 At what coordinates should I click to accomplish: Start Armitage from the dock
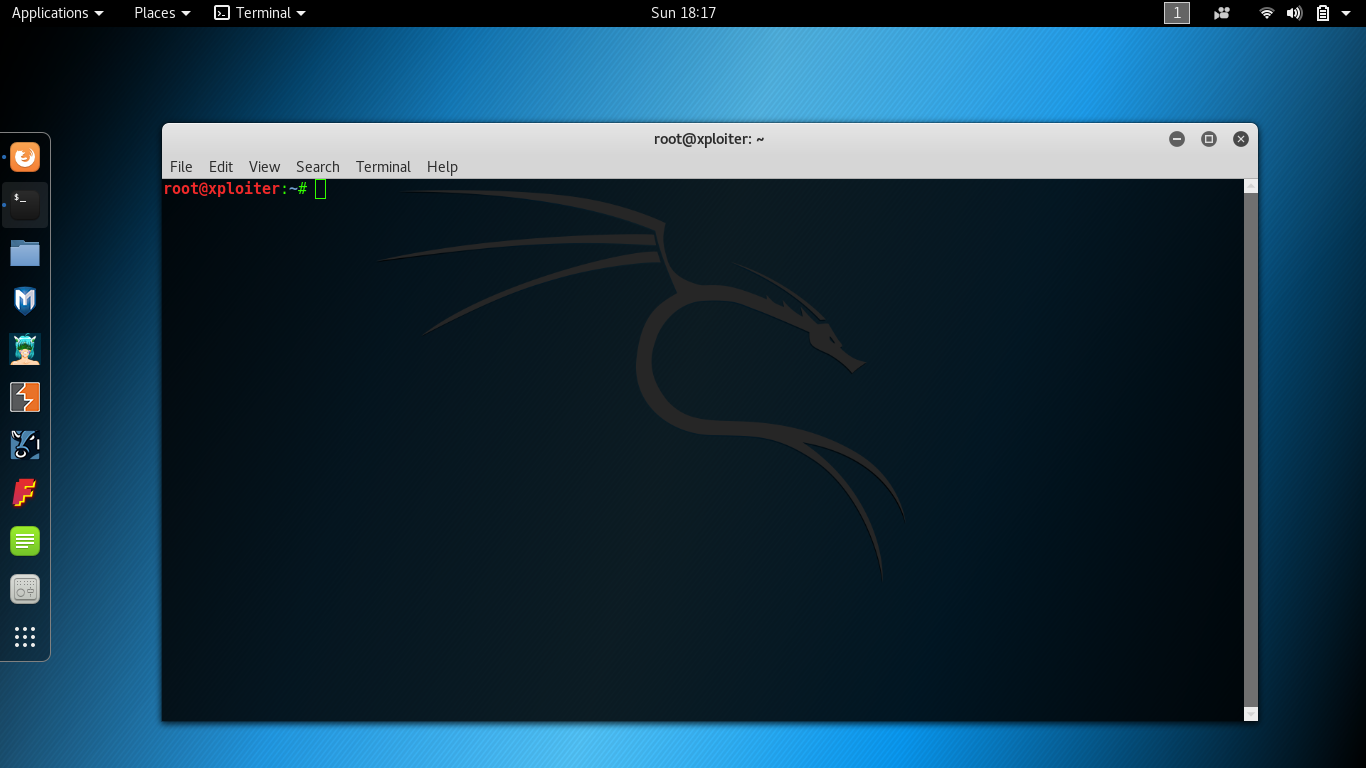point(25,349)
